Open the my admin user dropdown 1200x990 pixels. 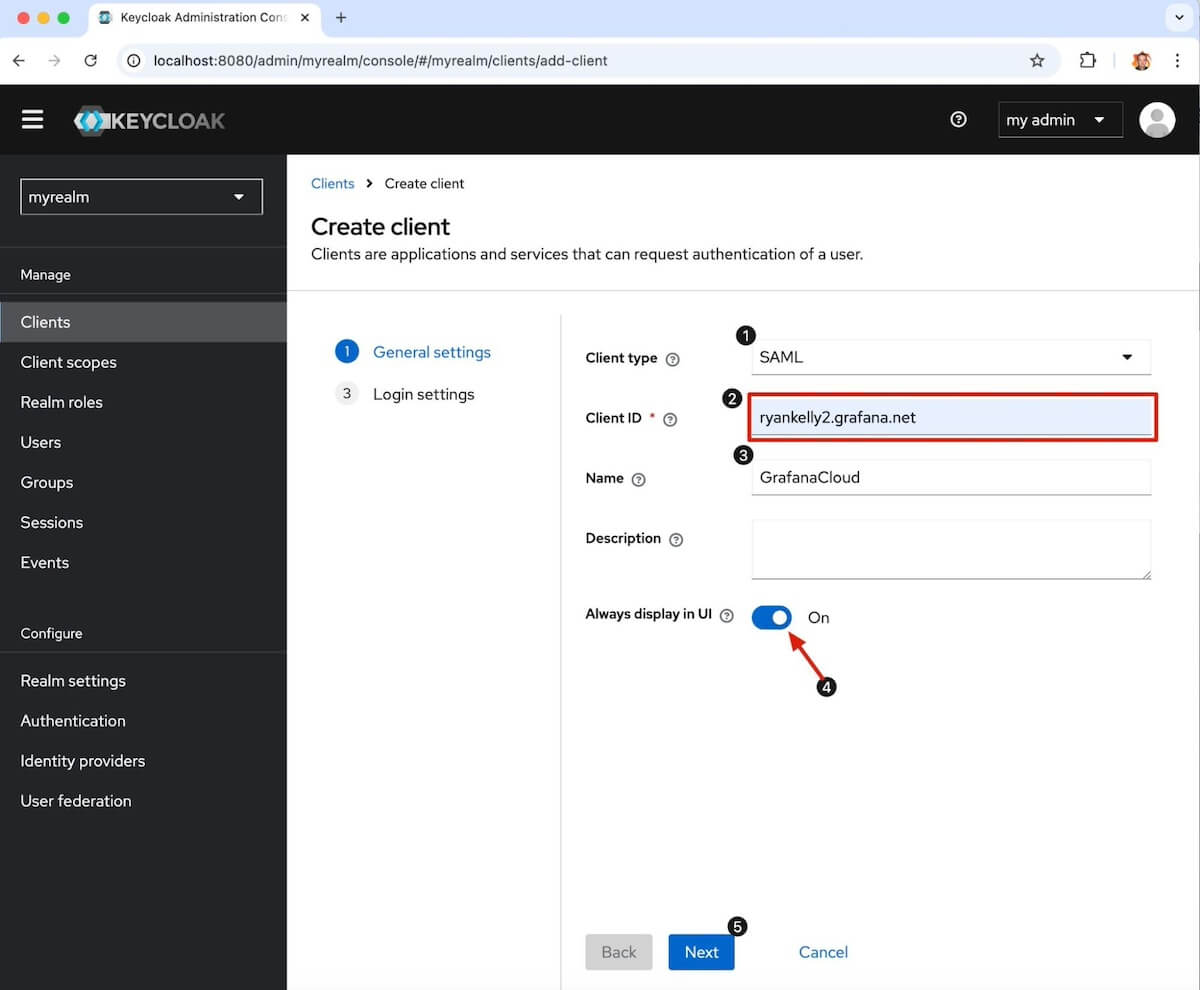(x=1059, y=120)
